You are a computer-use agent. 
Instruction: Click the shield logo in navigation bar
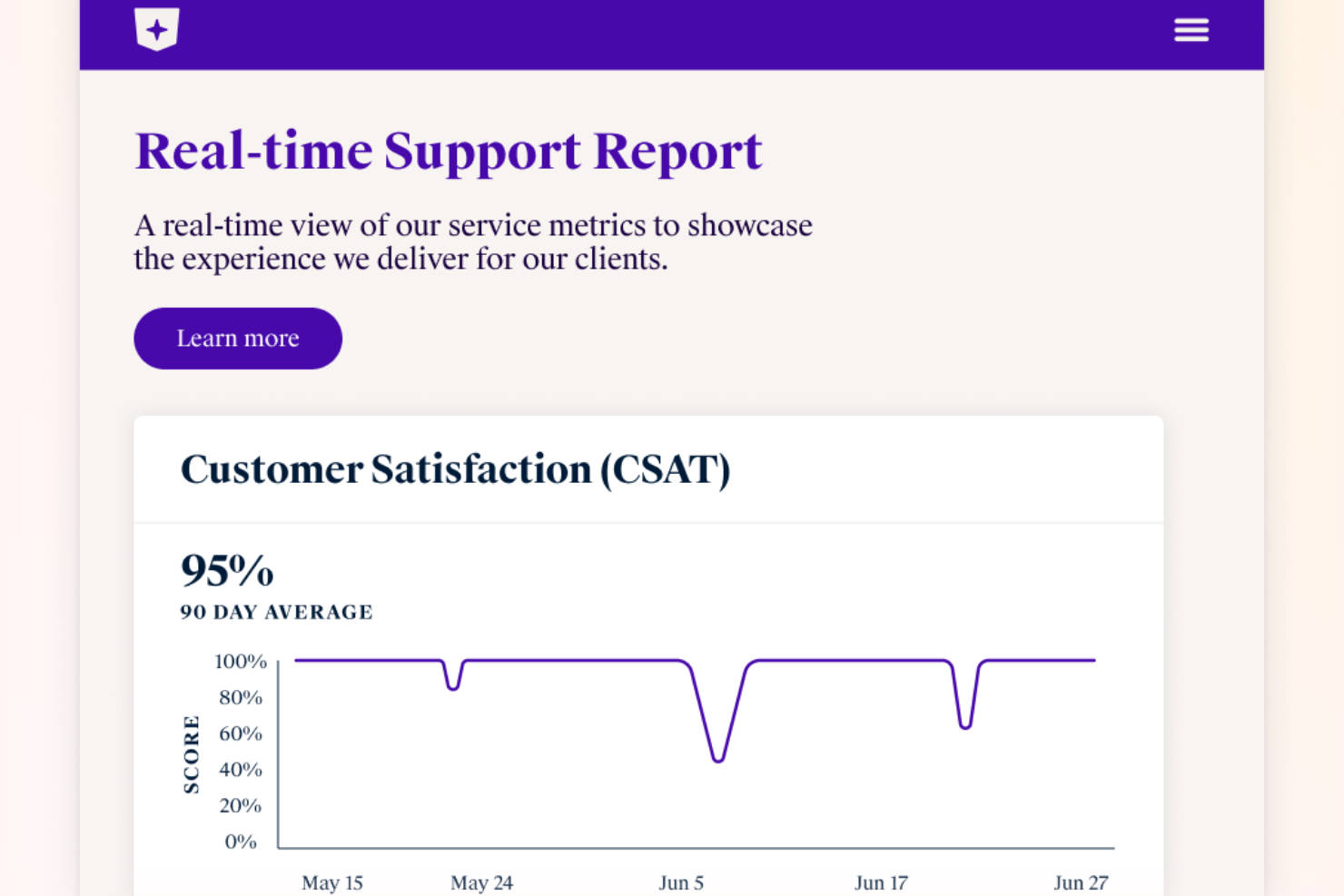157,28
